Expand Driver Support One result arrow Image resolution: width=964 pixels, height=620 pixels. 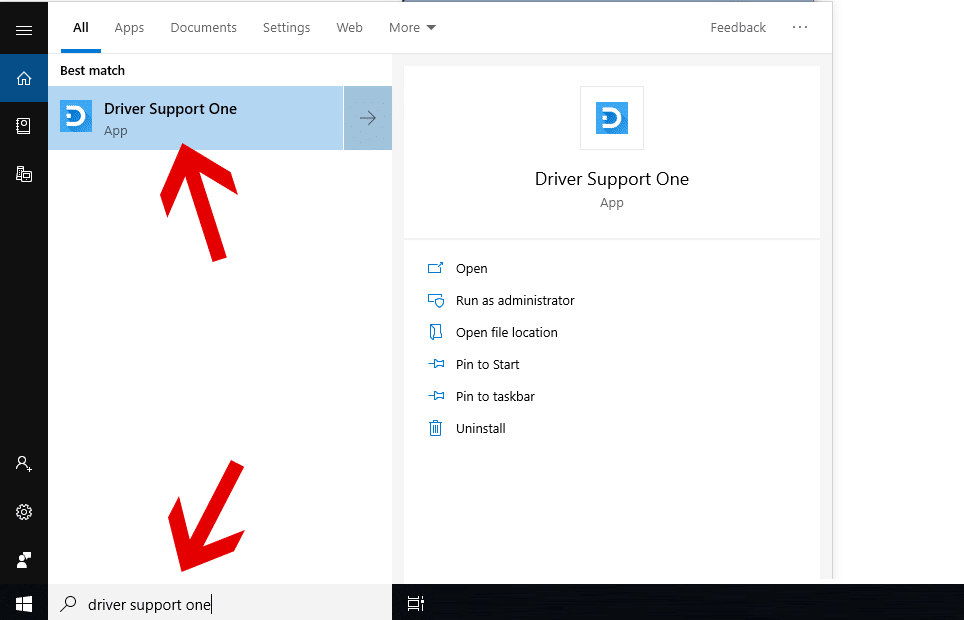click(x=368, y=118)
